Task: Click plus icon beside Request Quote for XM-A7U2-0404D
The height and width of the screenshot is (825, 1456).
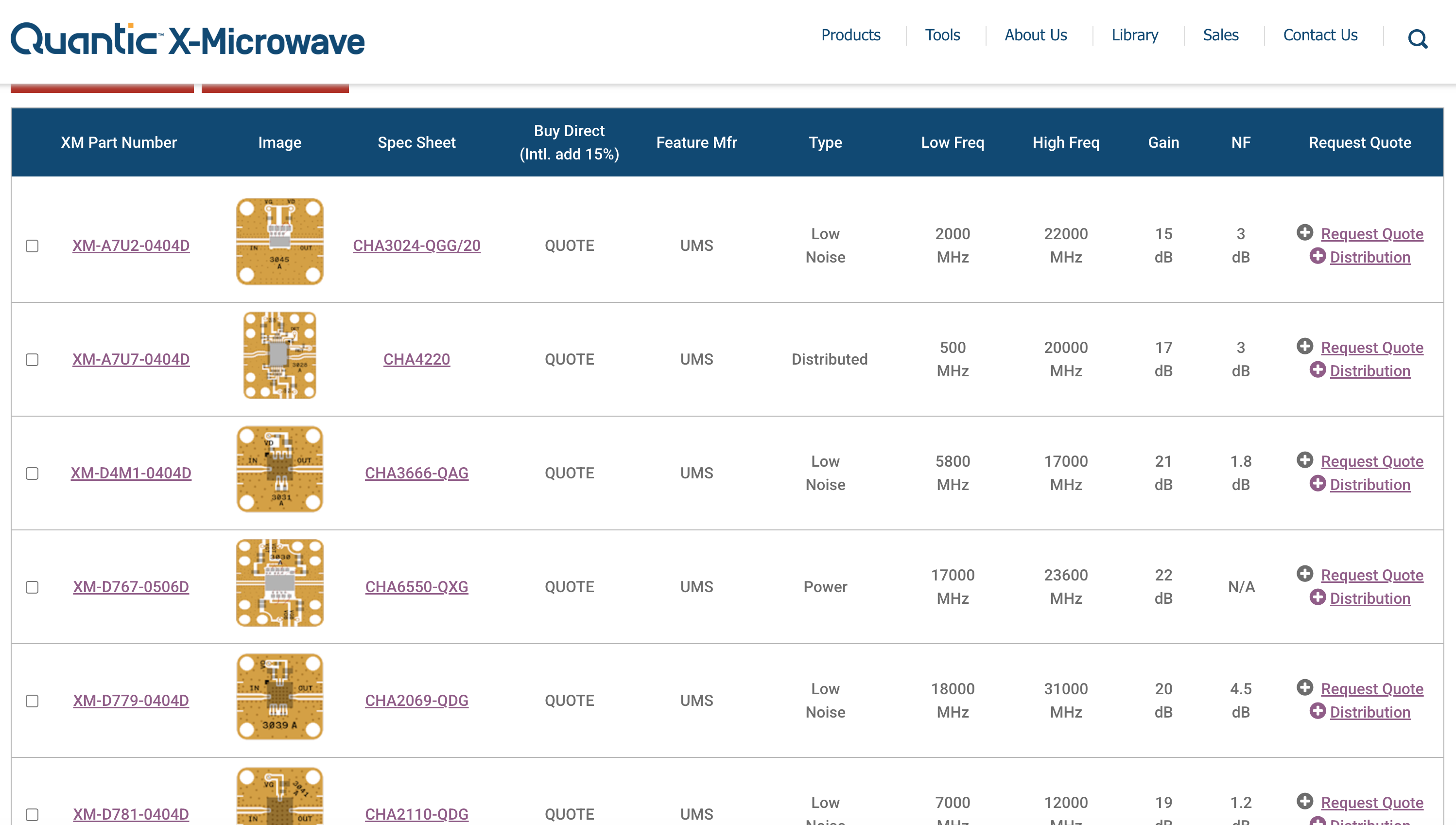Action: click(x=1305, y=232)
